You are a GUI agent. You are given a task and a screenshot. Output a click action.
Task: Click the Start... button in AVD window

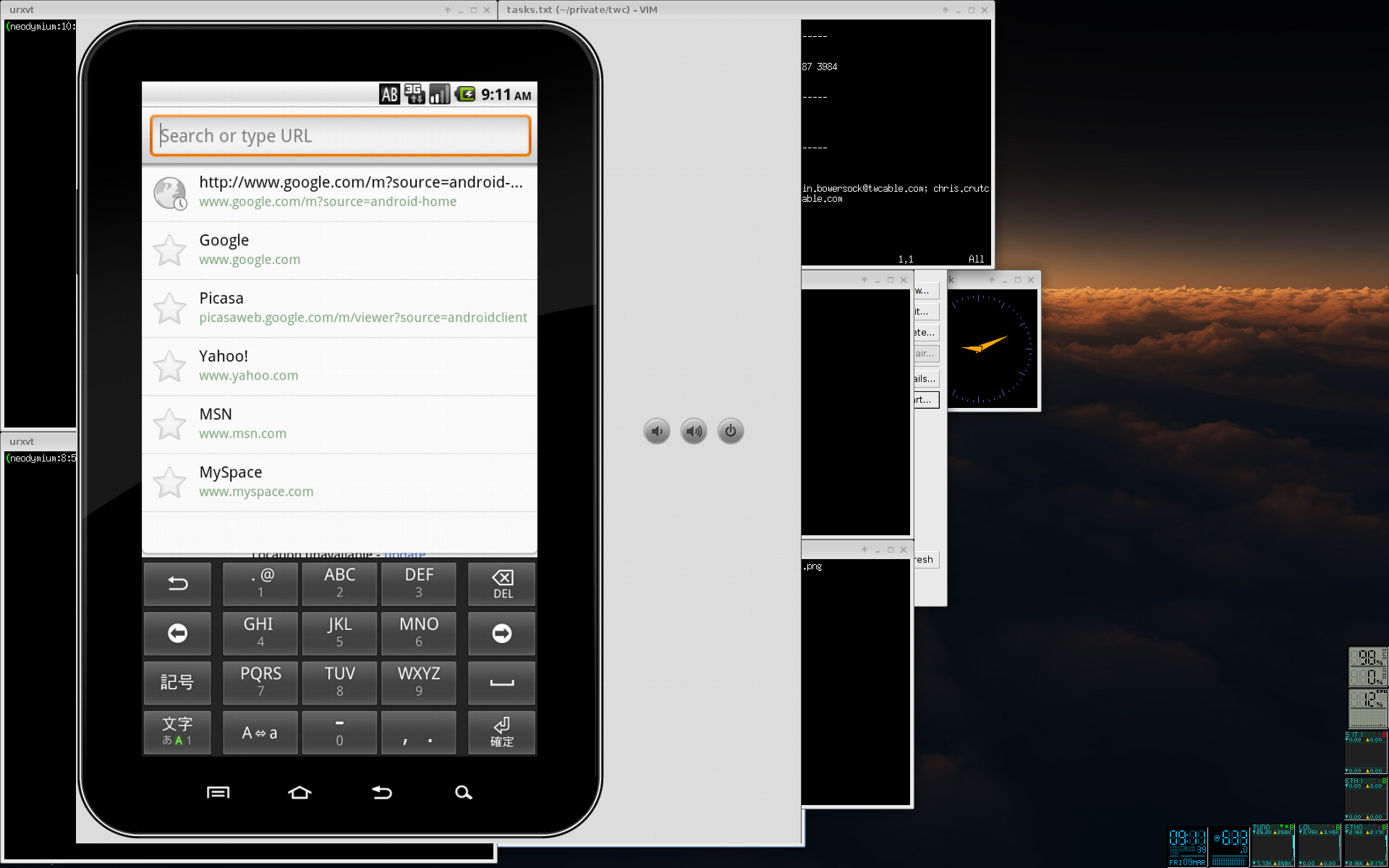pyautogui.click(x=926, y=399)
